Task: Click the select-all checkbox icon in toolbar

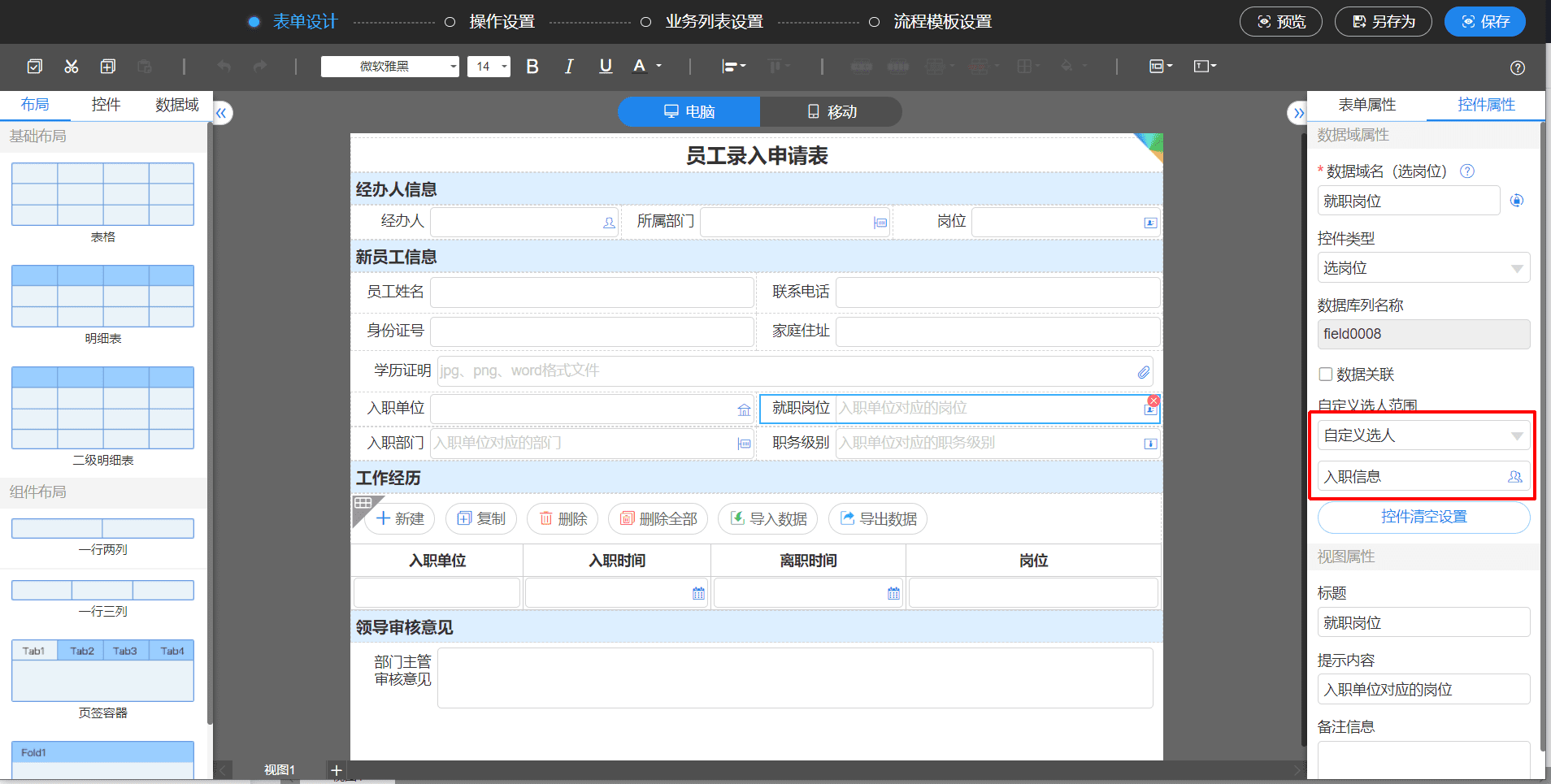Action: coord(35,67)
